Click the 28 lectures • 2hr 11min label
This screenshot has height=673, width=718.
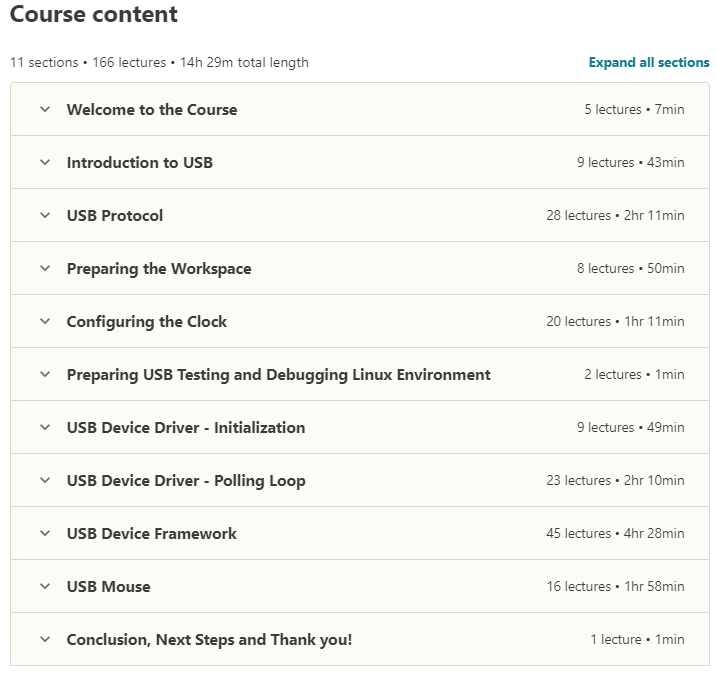(615, 215)
